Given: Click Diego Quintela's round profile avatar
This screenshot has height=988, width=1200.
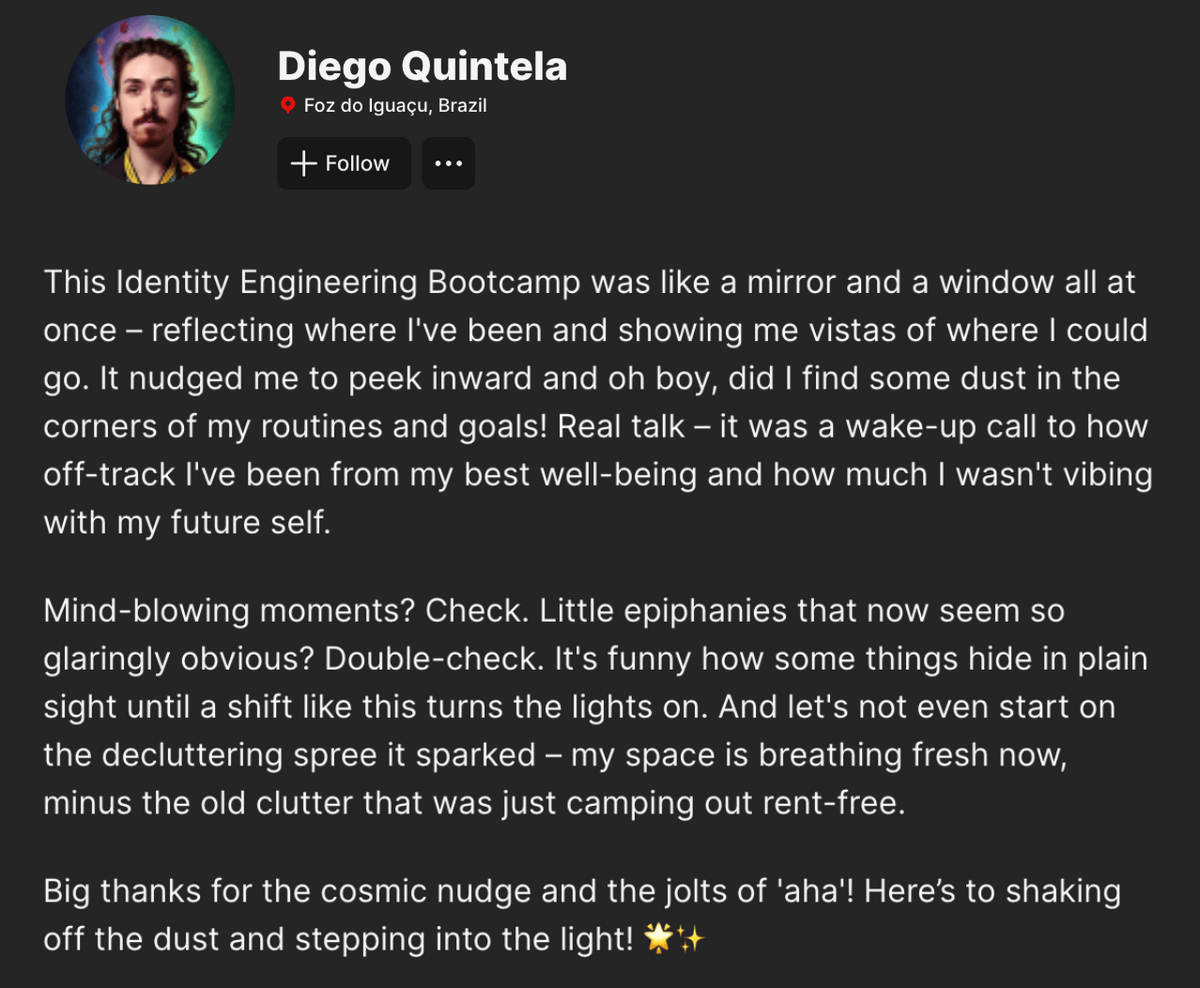Looking at the screenshot, I should tap(151, 100).
